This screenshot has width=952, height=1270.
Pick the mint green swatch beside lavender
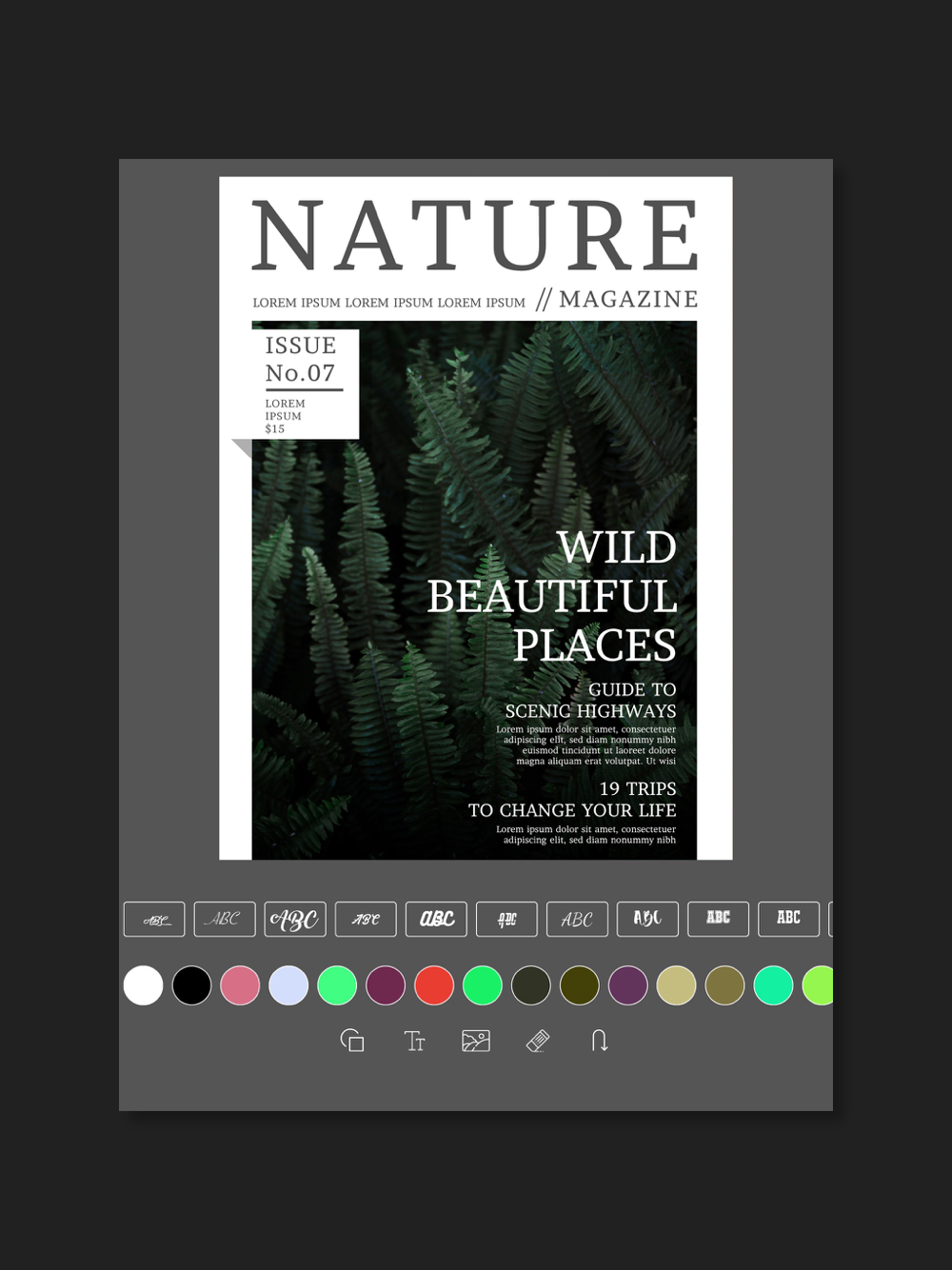click(x=337, y=985)
